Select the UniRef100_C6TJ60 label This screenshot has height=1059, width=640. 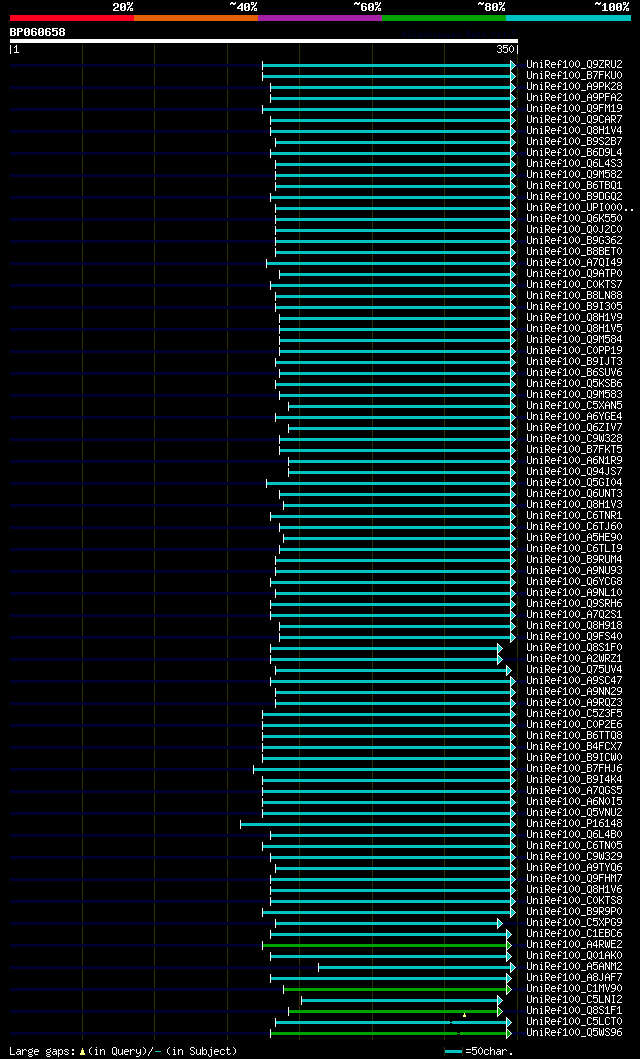tap(575, 527)
